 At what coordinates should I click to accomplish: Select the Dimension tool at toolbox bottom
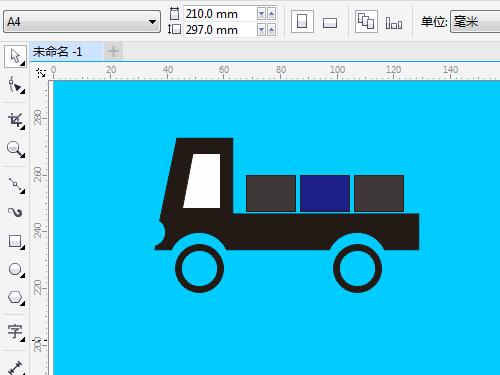[15, 367]
